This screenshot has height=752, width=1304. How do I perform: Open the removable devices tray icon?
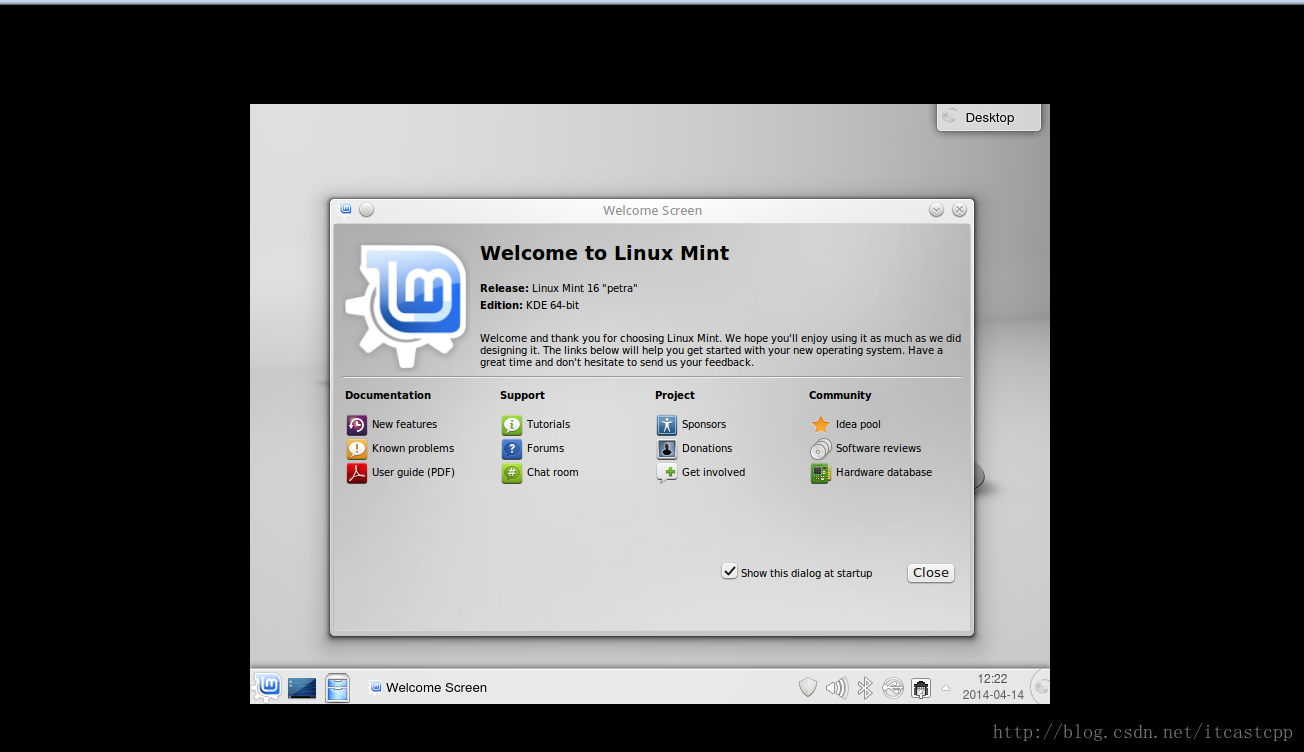pyautogui.click(x=893, y=687)
